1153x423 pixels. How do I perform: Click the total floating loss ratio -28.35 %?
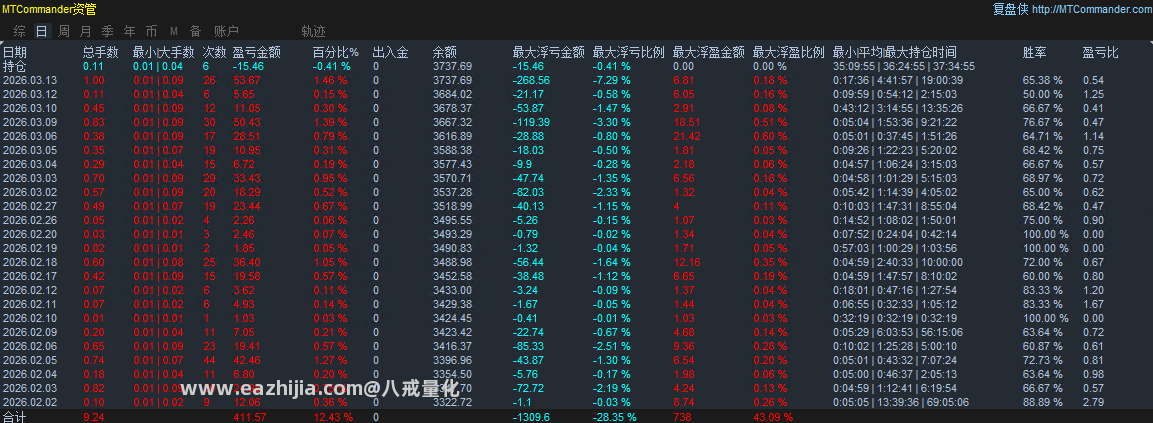(615, 417)
